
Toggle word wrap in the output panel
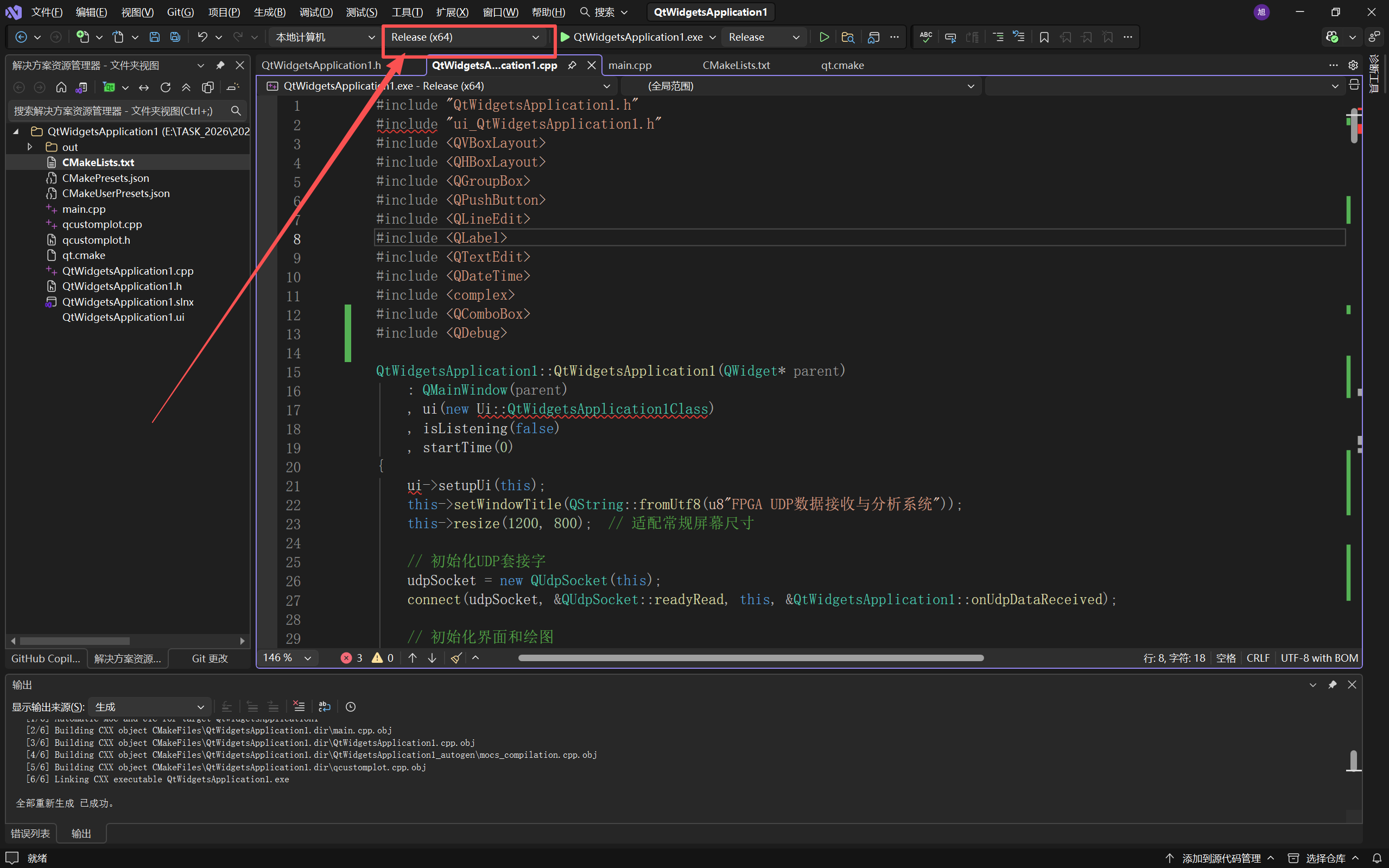324,707
